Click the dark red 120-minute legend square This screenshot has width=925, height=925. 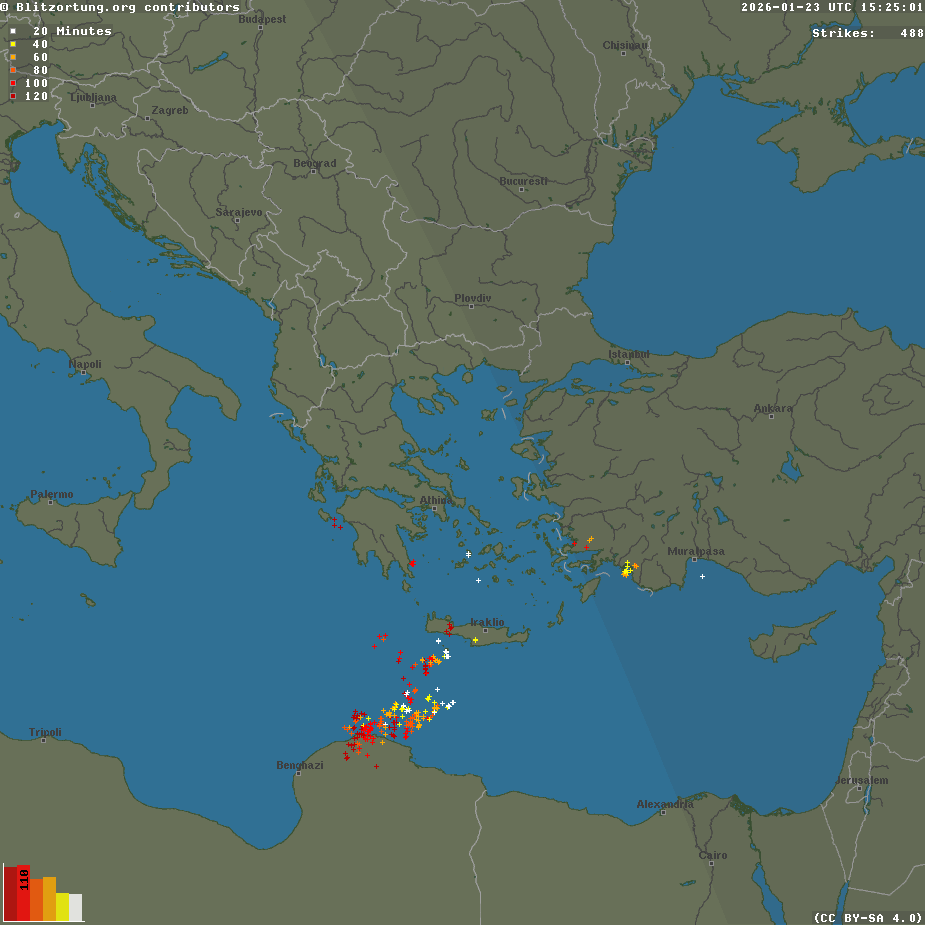[x=13, y=96]
